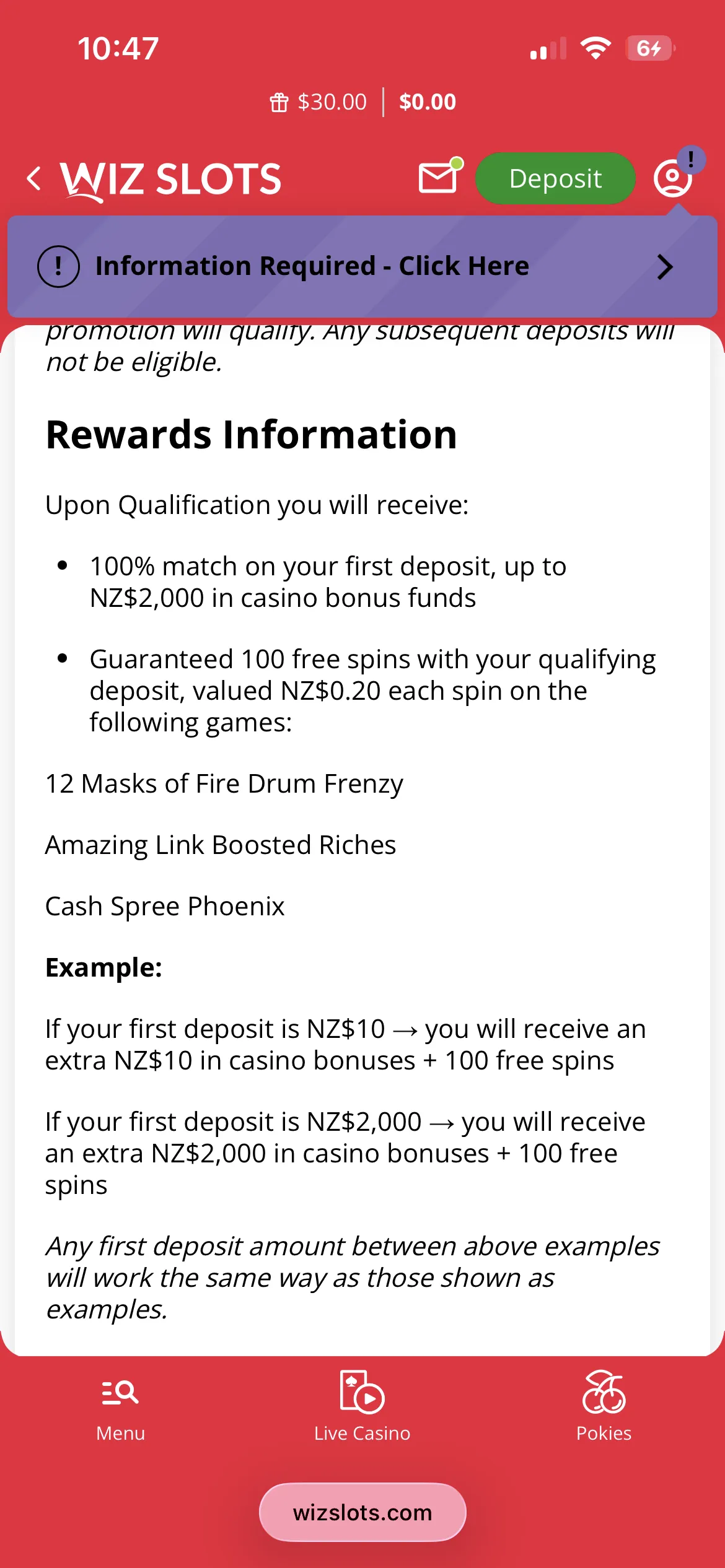Image resolution: width=725 pixels, height=1568 pixels.
Task: Select the Menu tab label
Action: (120, 1433)
